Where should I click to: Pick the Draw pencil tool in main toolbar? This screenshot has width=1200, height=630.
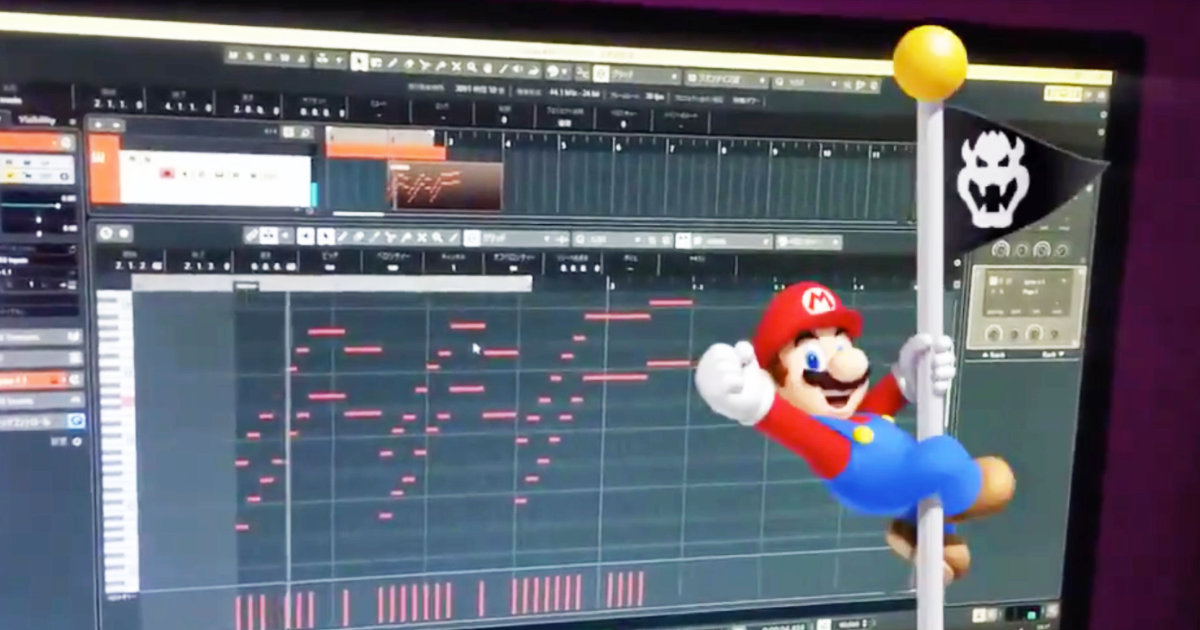[393, 64]
